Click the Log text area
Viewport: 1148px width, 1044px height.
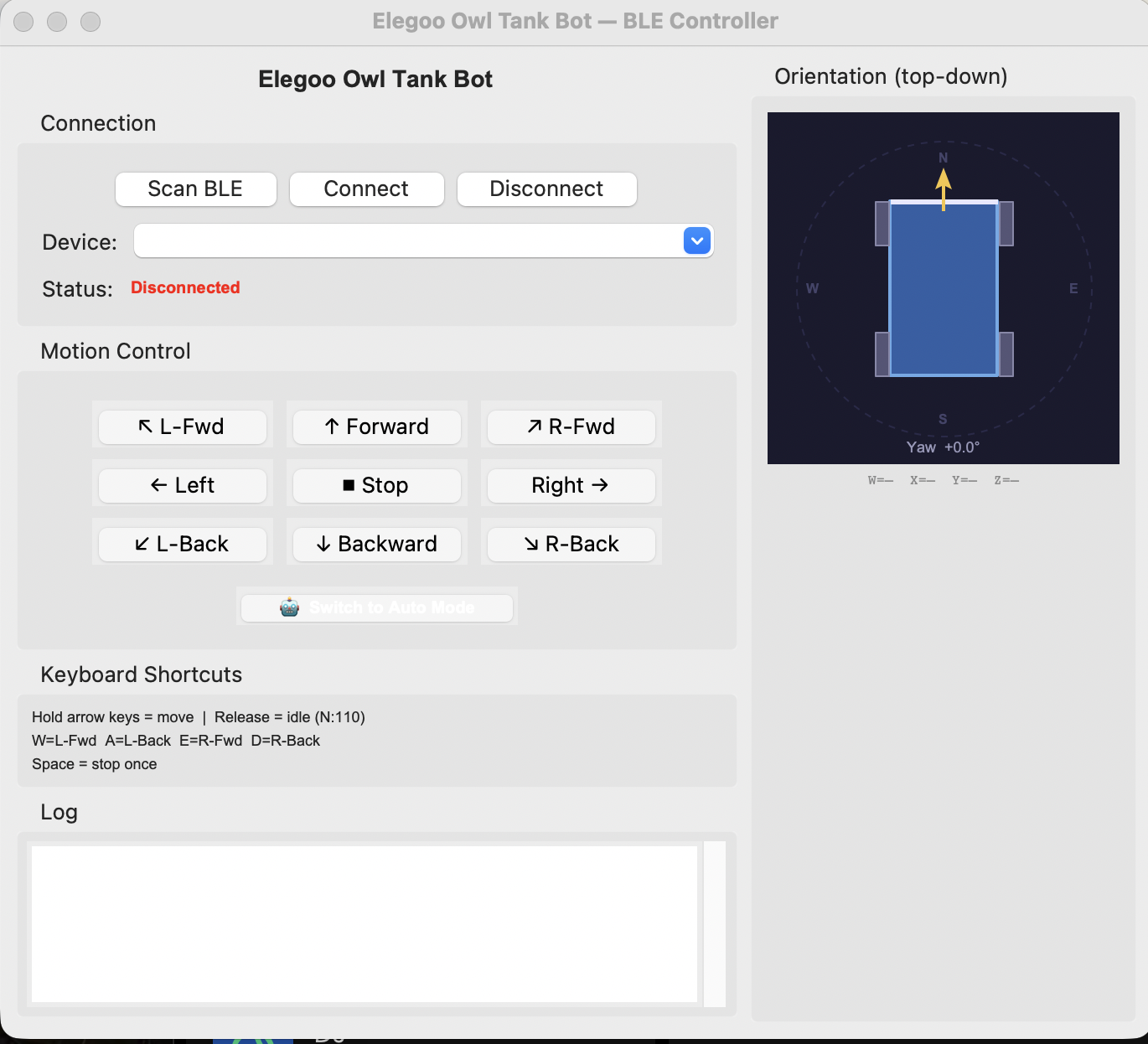click(x=365, y=923)
